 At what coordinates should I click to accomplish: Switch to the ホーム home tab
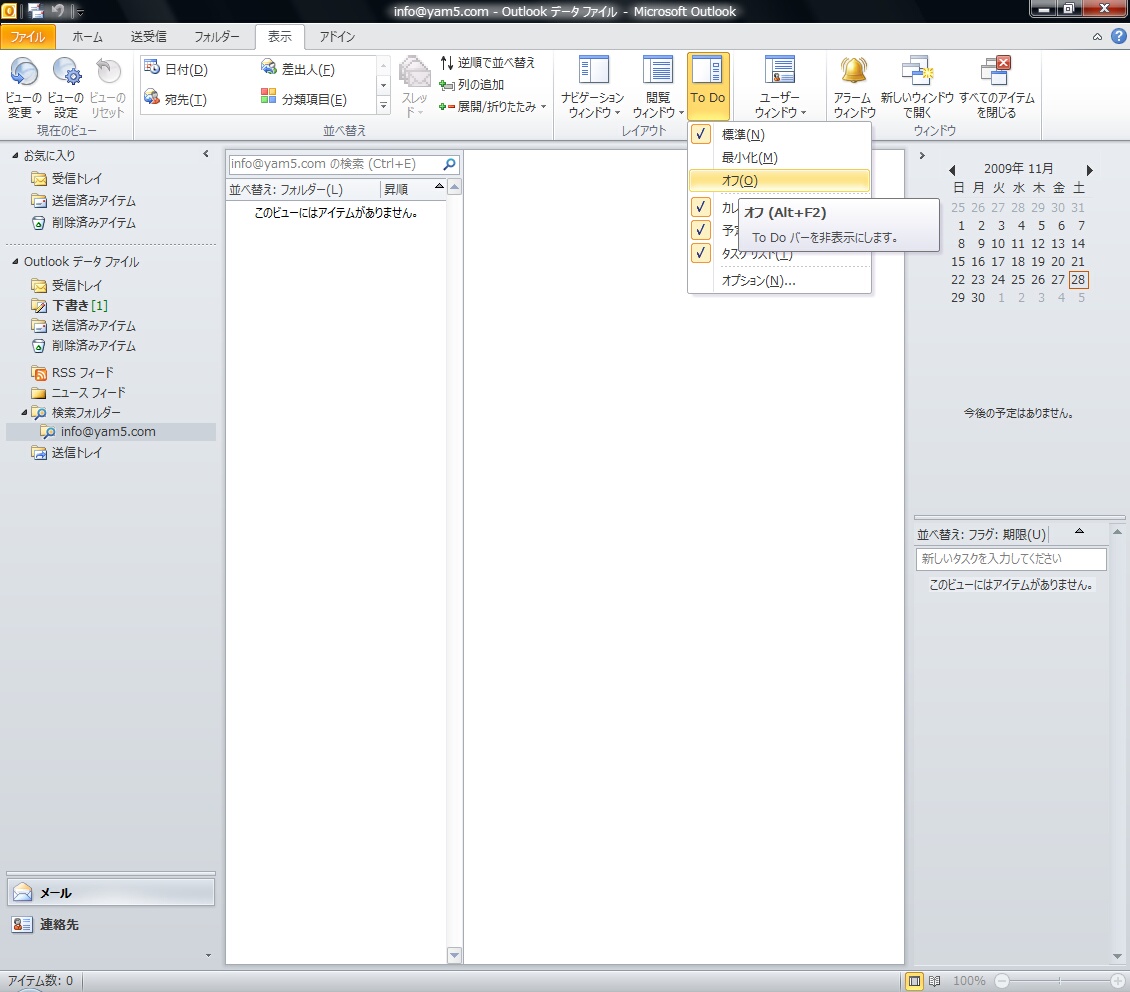pyautogui.click(x=87, y=37)
